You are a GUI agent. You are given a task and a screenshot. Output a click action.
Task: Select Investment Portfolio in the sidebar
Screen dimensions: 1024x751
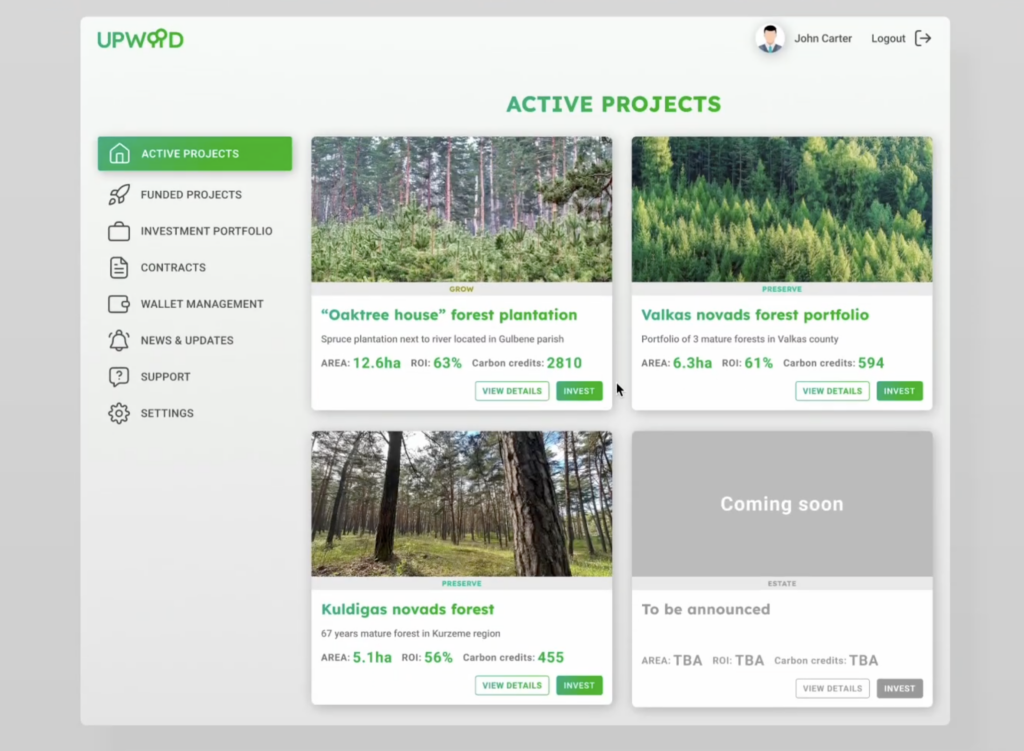[x=206, y=231]
